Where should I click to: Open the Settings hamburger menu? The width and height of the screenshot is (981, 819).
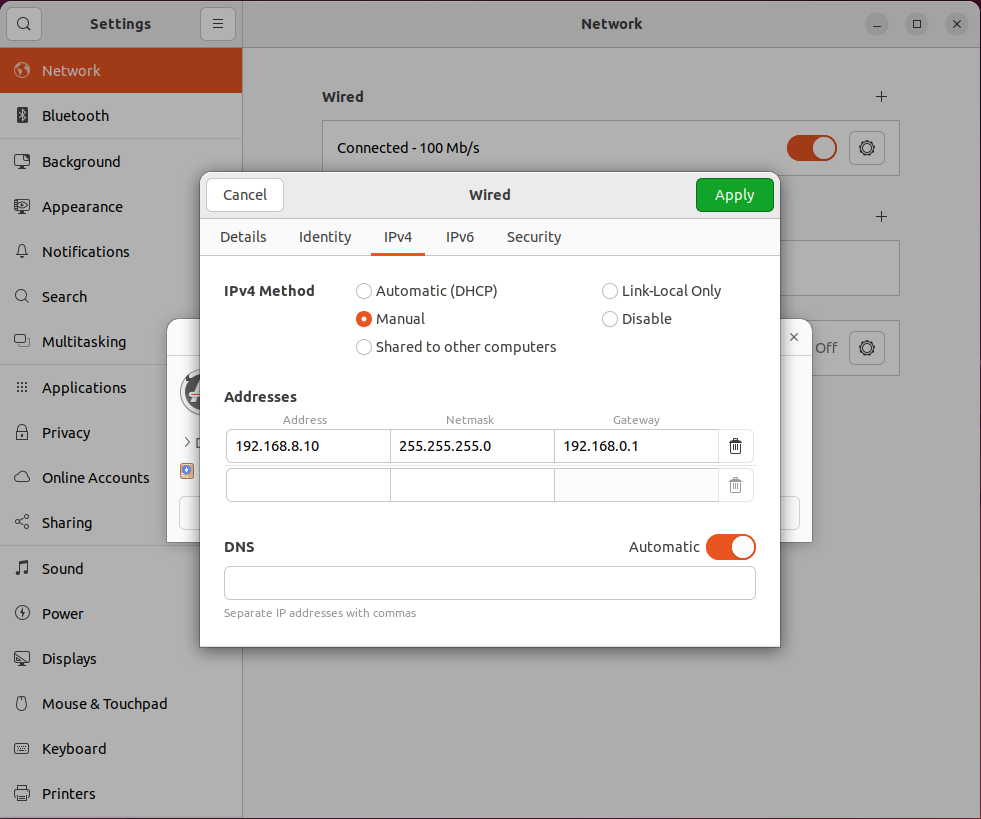click(217, 23)
